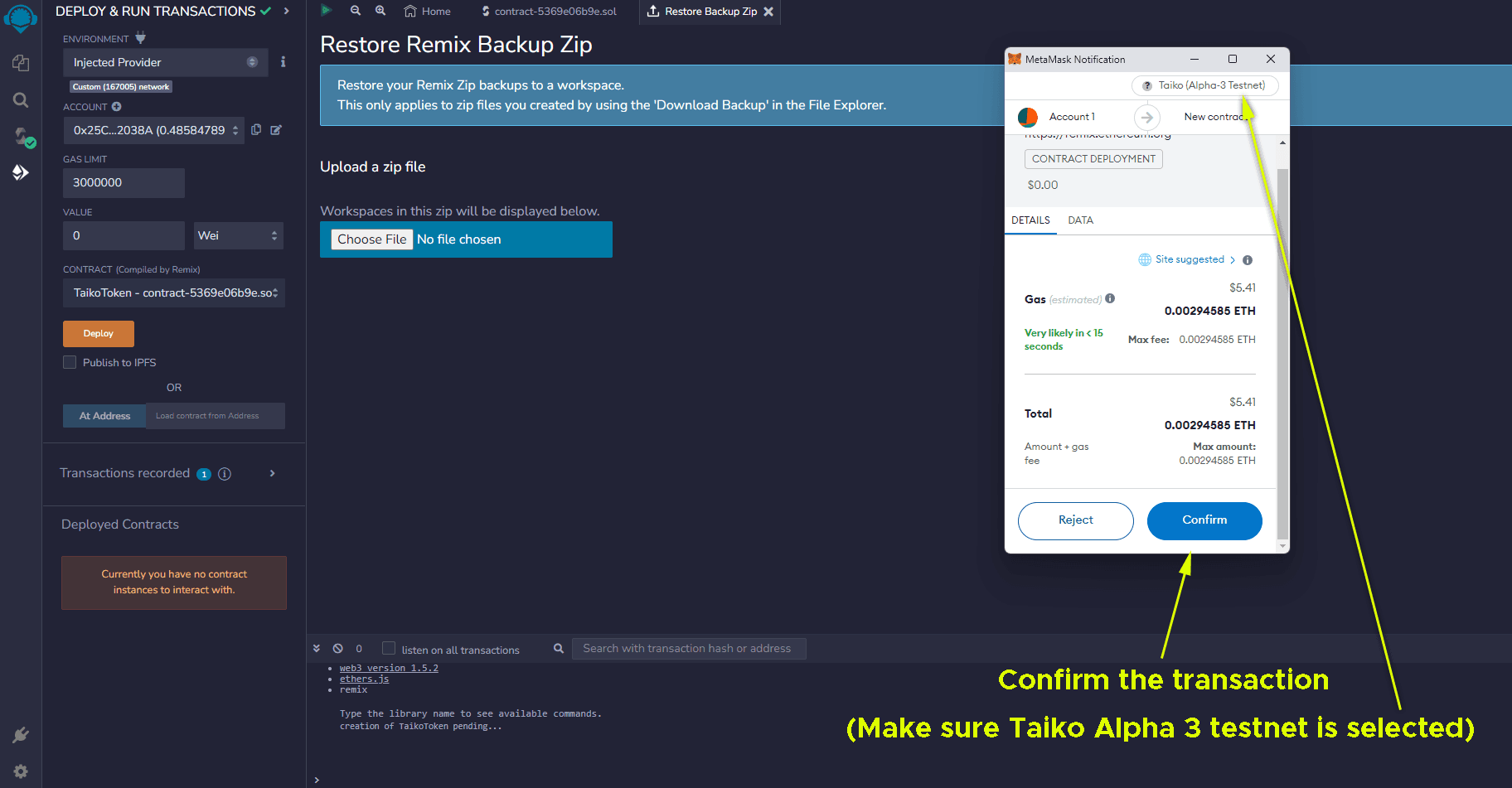
Task: Click the Value amount input field
Action: 124,235
